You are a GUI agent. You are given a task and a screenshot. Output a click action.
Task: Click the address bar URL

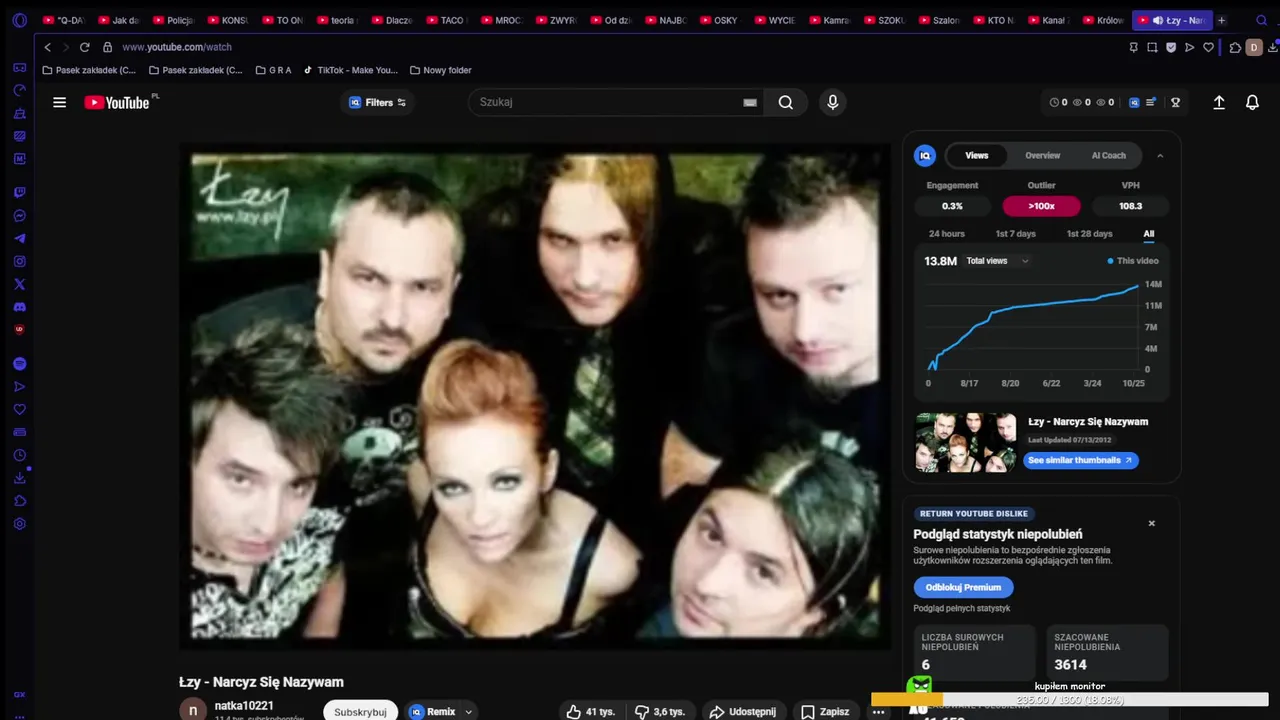point(177,47)
